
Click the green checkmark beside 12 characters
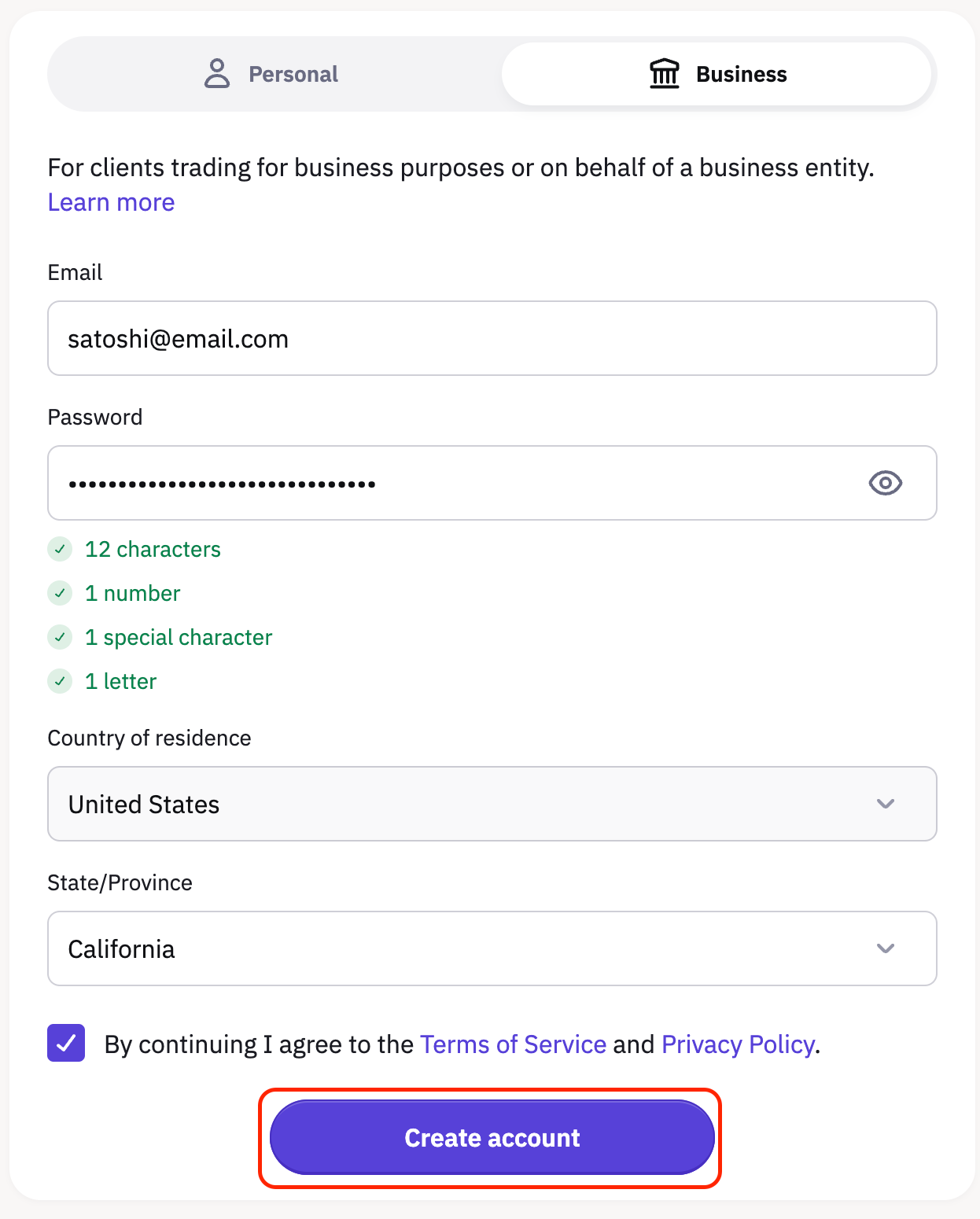pyautogui.click(x=60, y=549)
